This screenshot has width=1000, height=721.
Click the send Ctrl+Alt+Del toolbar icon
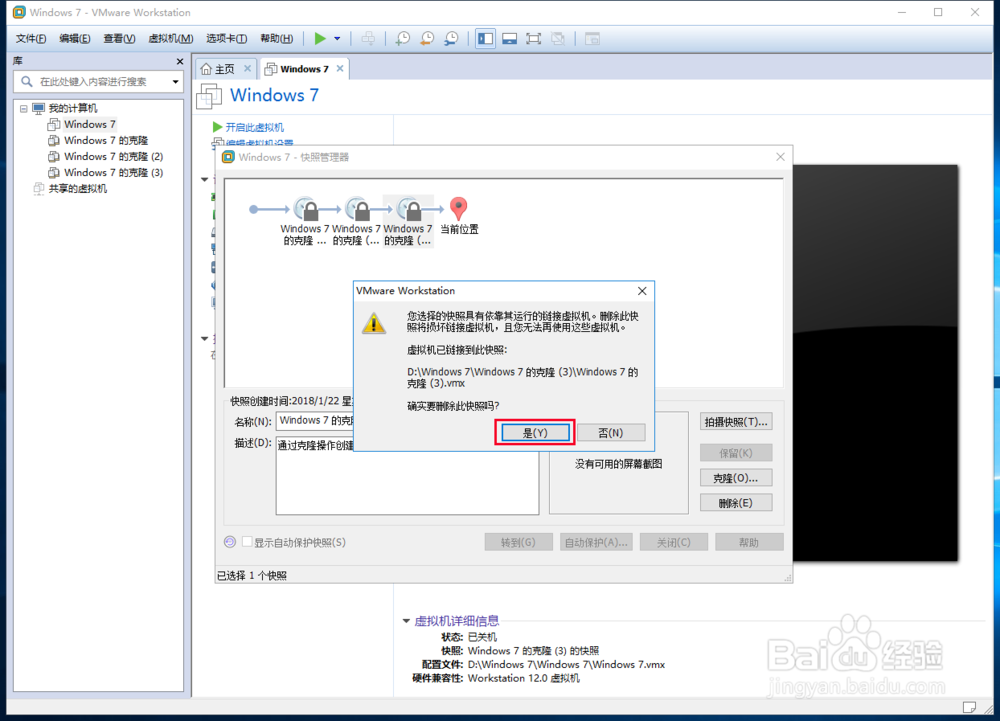369,39
